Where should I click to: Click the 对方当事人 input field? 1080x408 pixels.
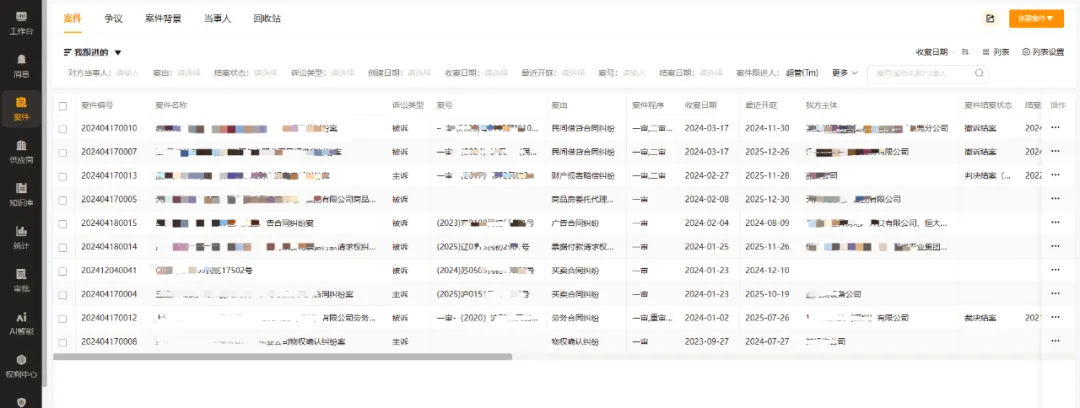point(127,72)
